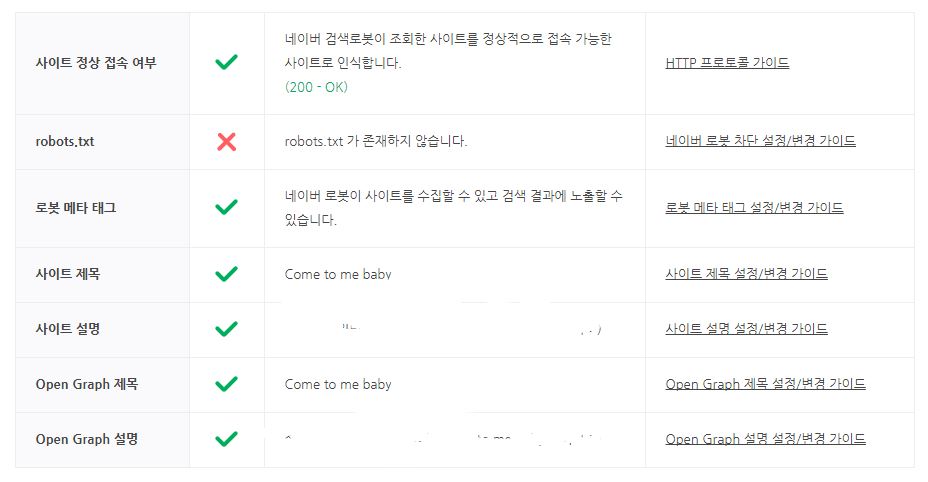Open 사이트 설명 설정/변경 가이드 link

(x=746, y=328)
